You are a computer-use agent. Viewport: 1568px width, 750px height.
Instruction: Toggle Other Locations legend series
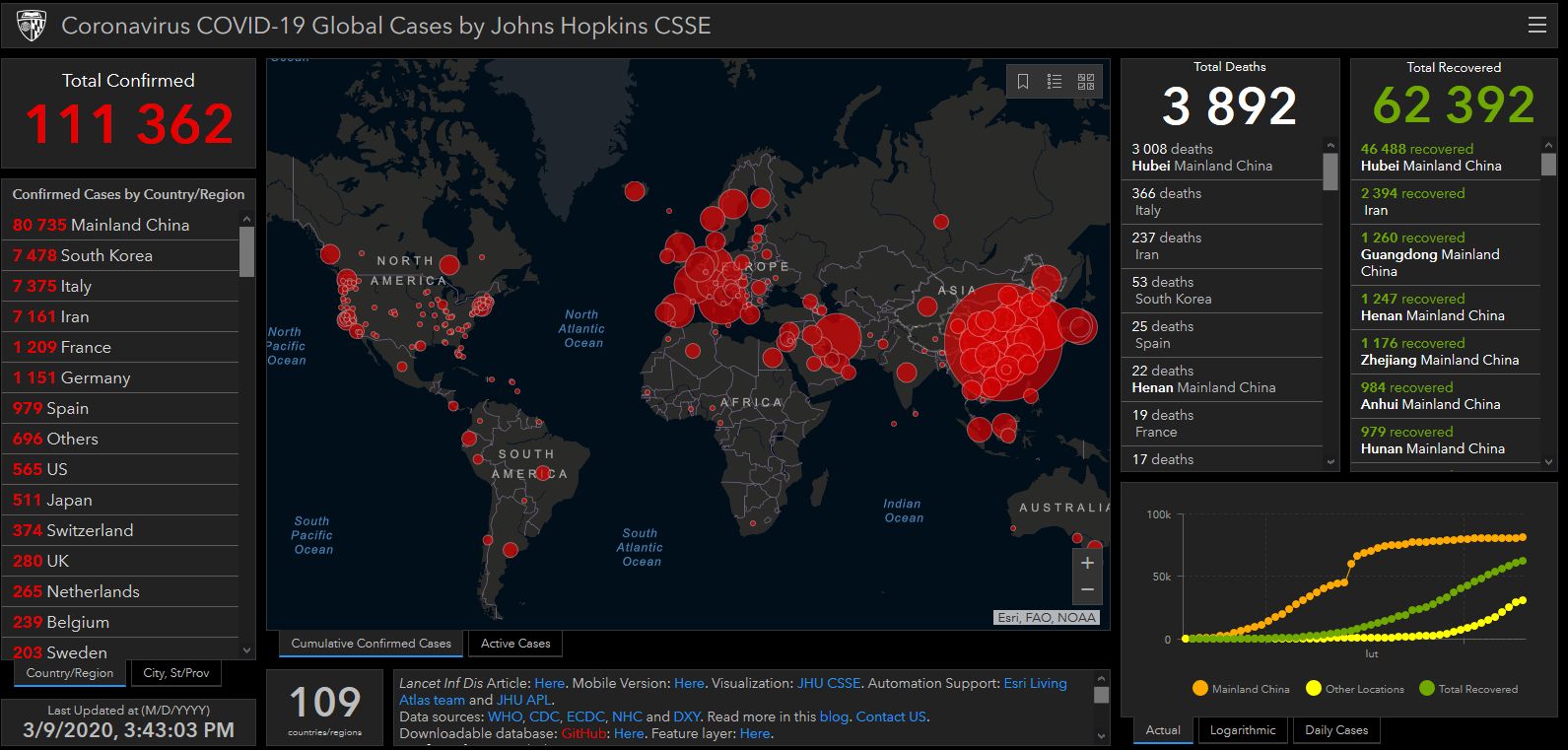(1355, 689)
